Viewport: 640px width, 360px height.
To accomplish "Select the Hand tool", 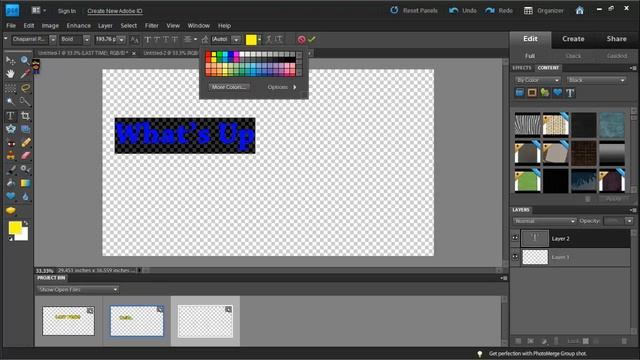I will pos(10,74).
